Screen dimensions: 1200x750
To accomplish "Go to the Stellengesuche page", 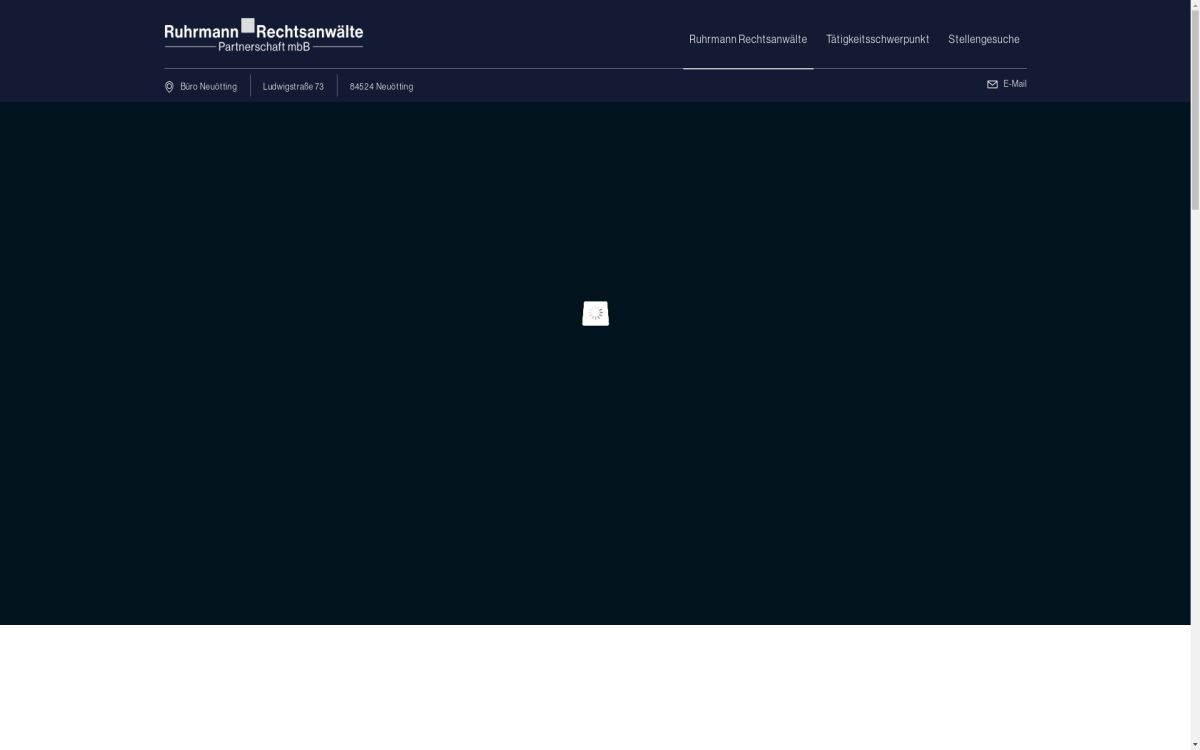I will [x=983, y=39].
